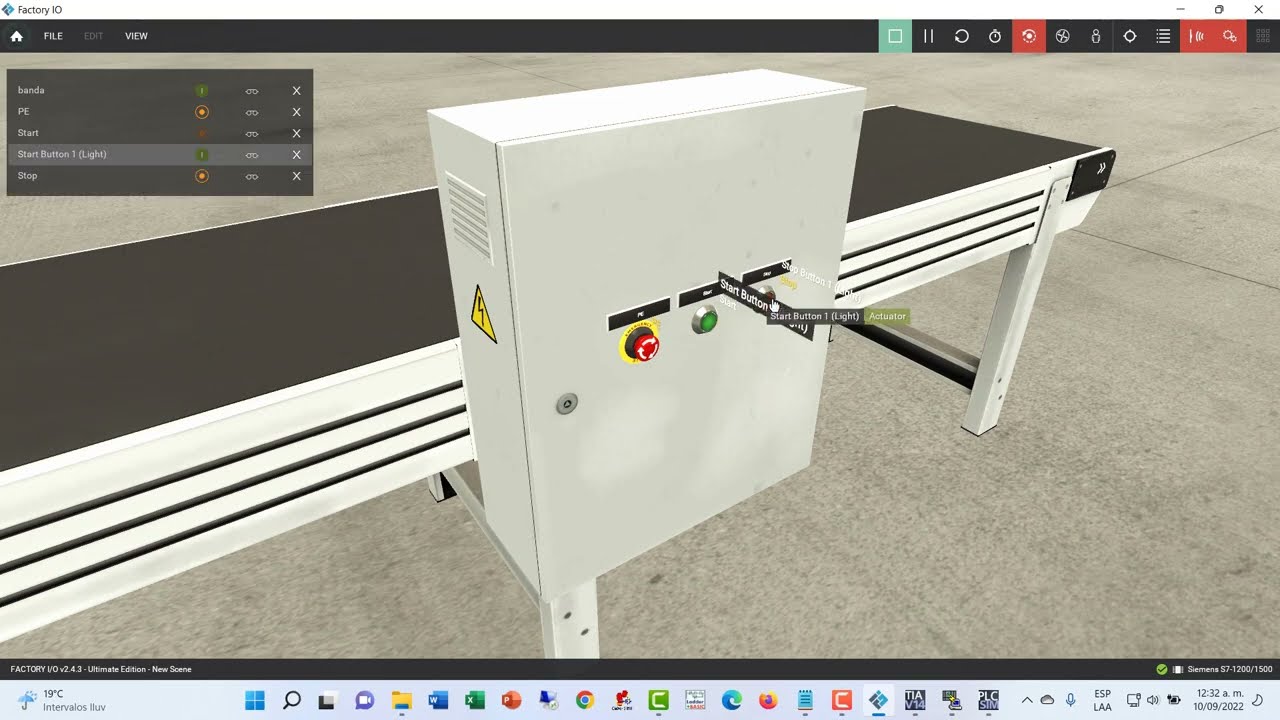Open Firefox from the taskbar
The image size is (1280, 720).
768,700
